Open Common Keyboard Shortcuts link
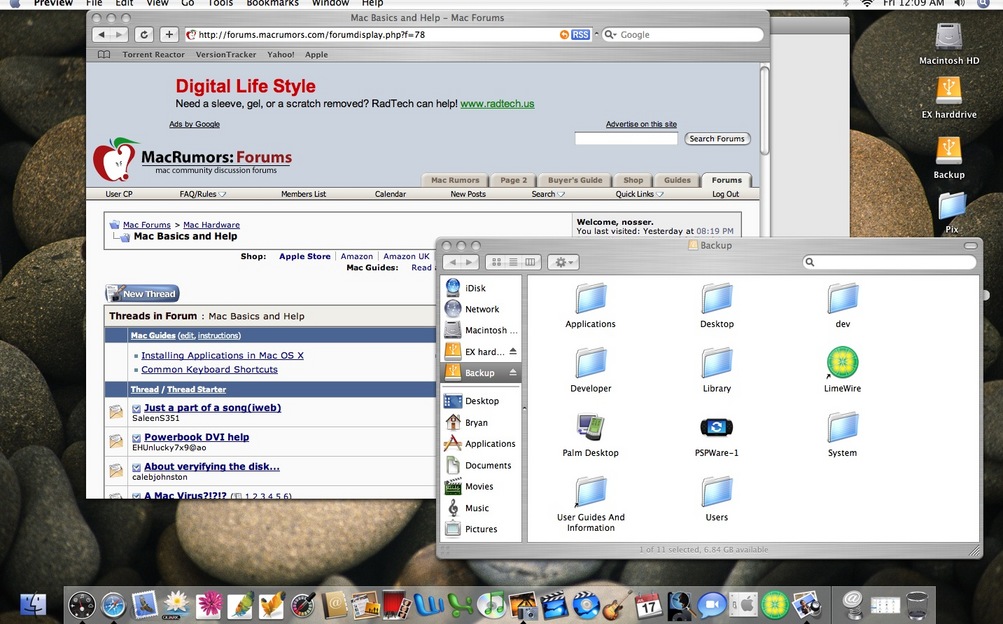 click(209, 370)
